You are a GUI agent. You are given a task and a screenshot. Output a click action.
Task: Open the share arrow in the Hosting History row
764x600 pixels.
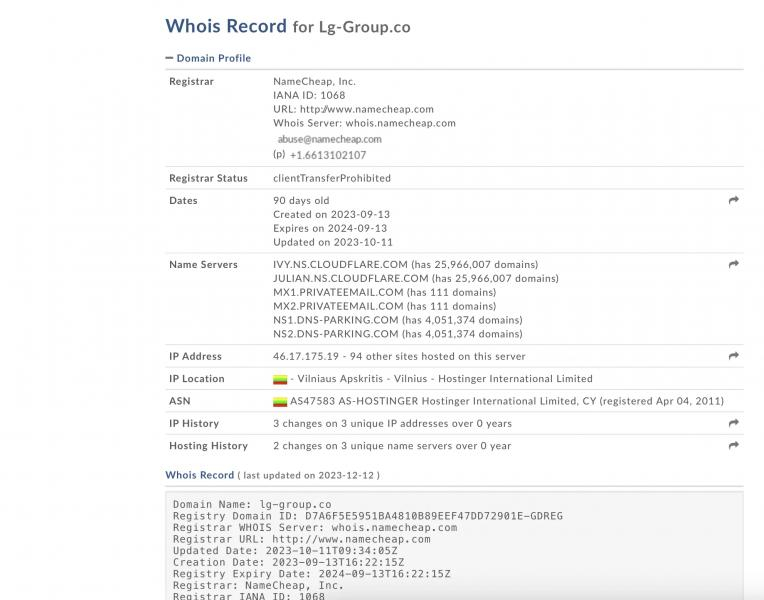coord(733,445)
